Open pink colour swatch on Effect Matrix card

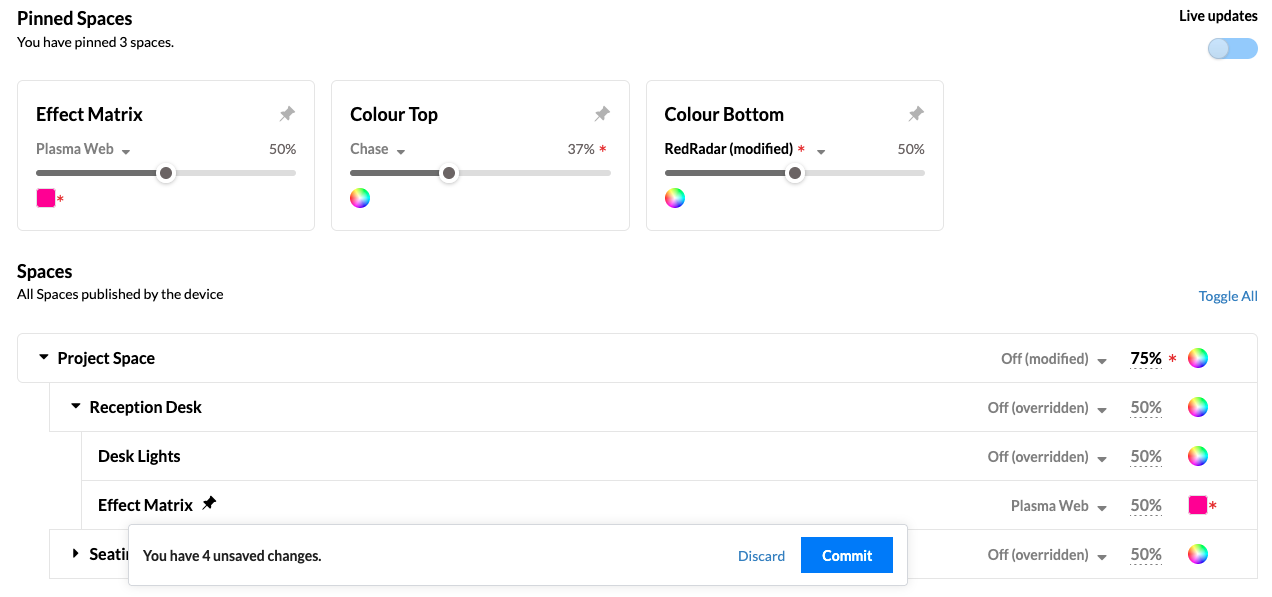coord(46,198)
